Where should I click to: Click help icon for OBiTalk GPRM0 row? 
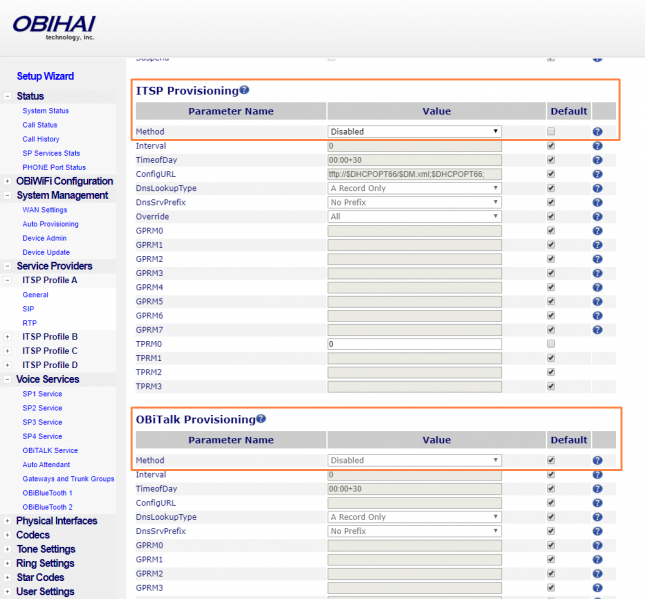pos(597,545)
